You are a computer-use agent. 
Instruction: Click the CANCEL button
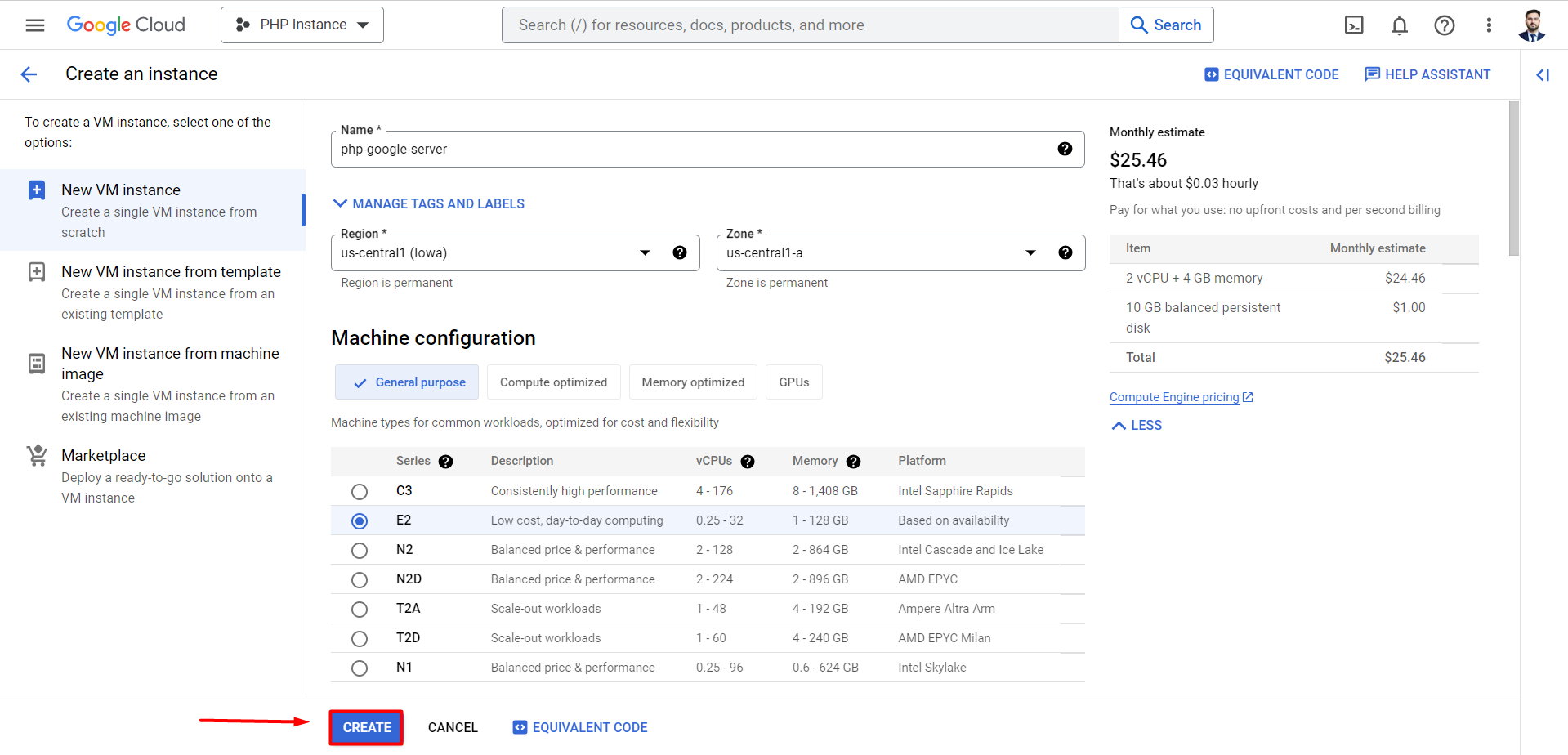click(x=453, y=727)
